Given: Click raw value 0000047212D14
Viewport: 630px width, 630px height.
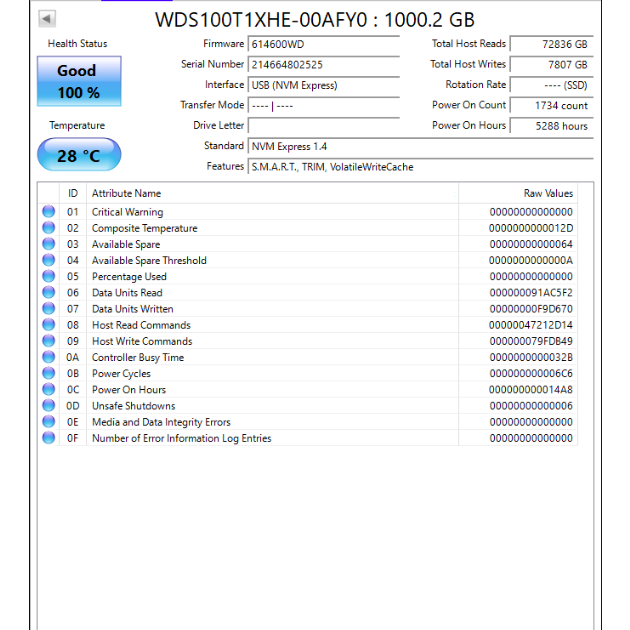Looking at the screenshot, I should click(531, 325).
